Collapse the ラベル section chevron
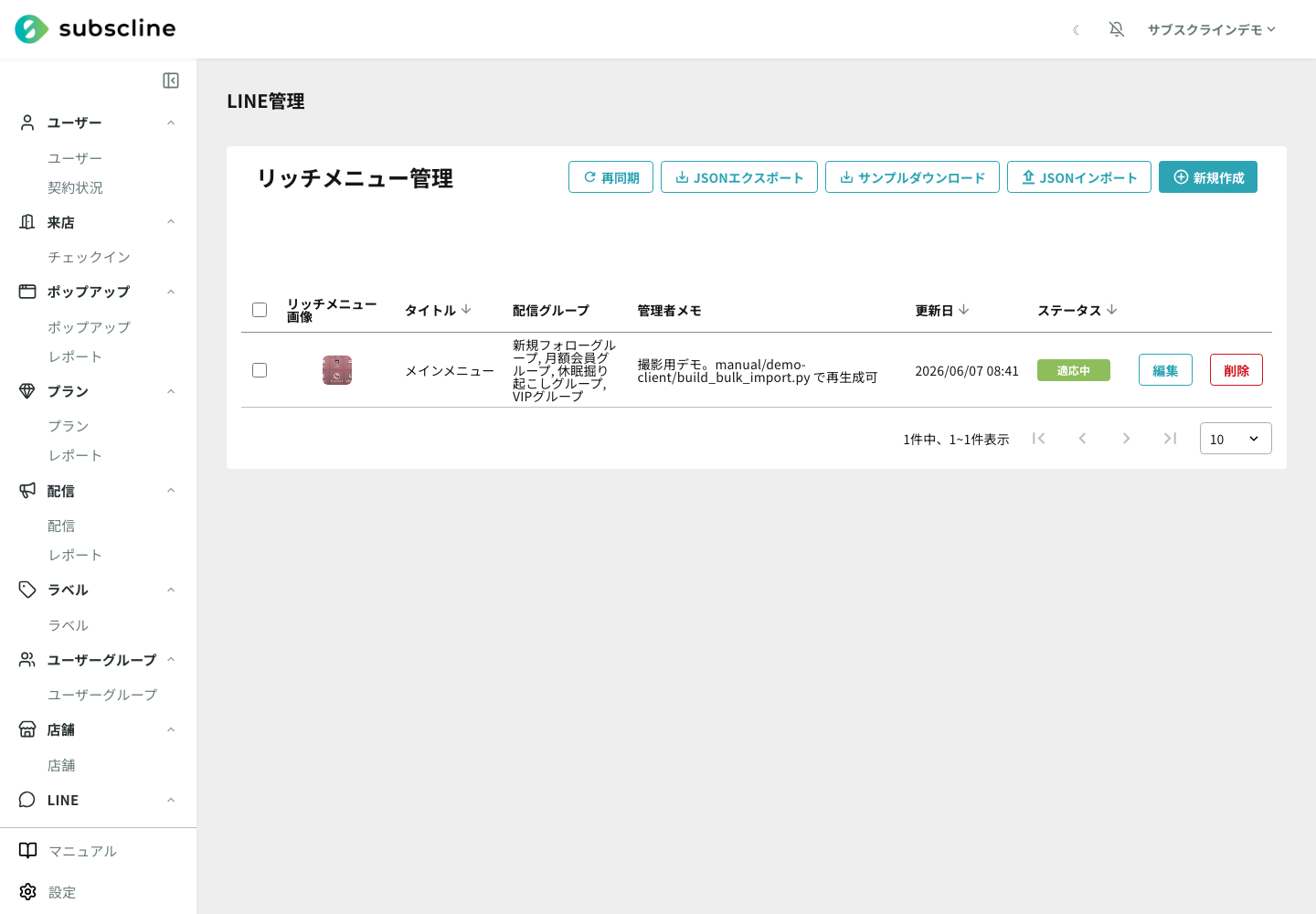The width and height of the screenshot is (1316, 914). click(171, 590)
